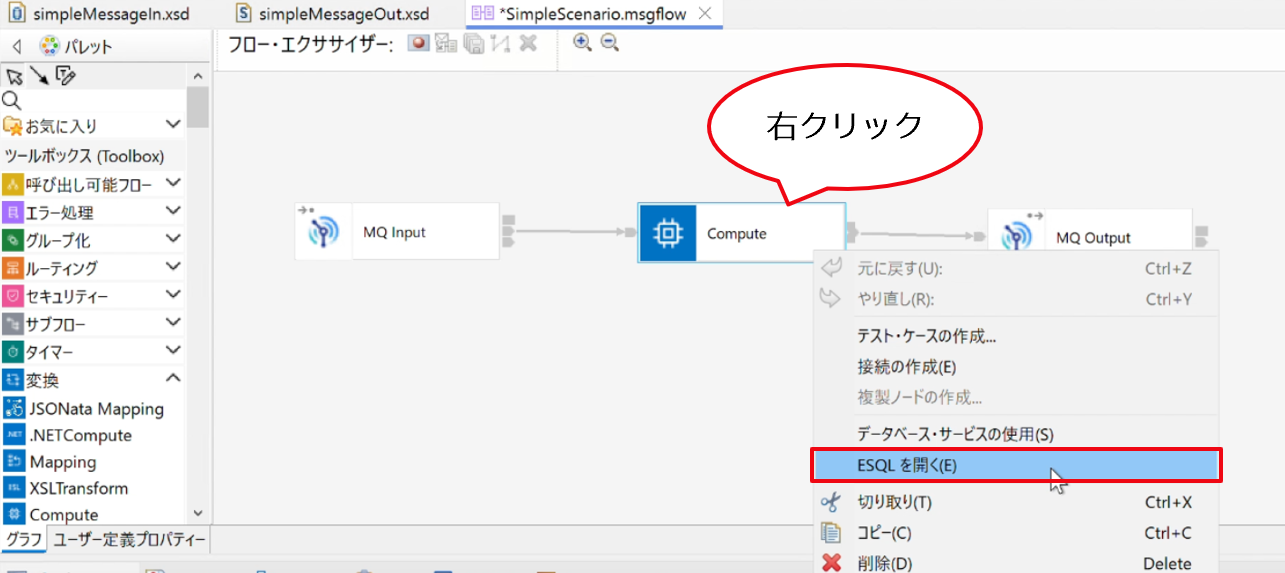
Task: Expand the 呼び出し可能フロー drawer
Action: 173,183
